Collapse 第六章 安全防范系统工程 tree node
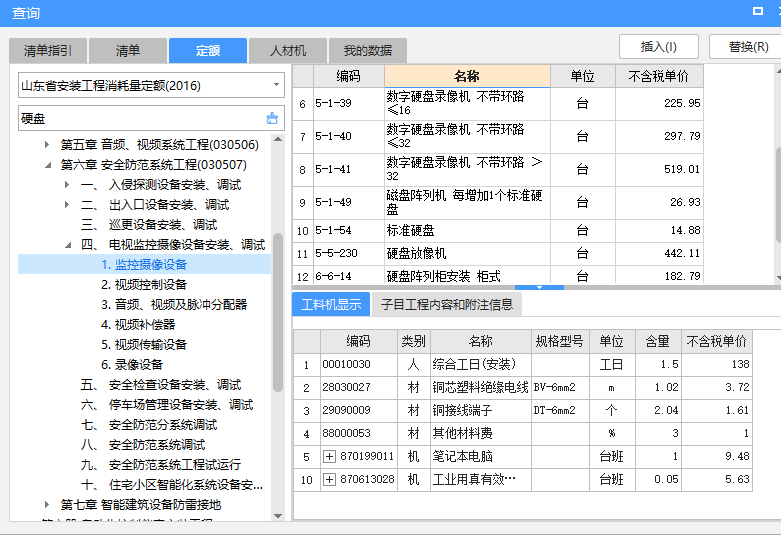The image size is (781, 535). click(x=47, y=165)
